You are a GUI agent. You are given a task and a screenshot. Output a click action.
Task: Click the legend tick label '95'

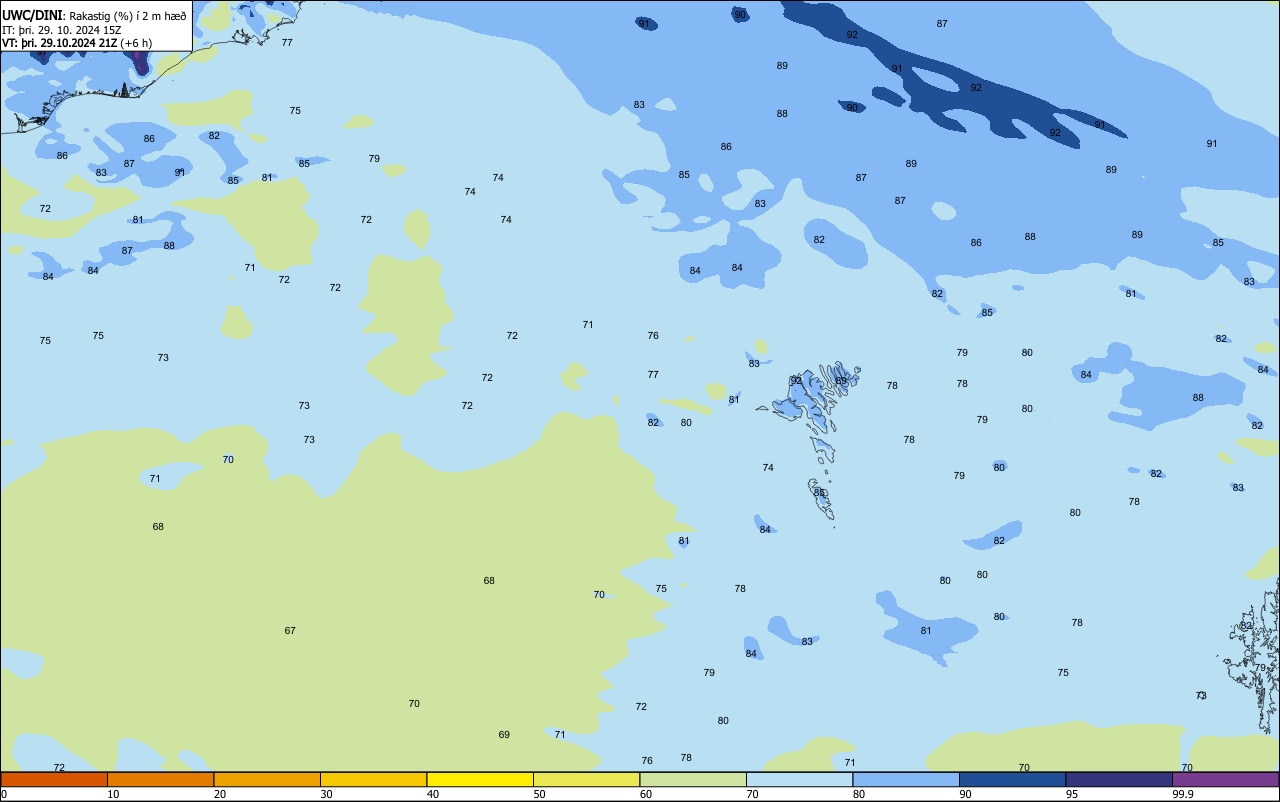tap(1072, 794)
